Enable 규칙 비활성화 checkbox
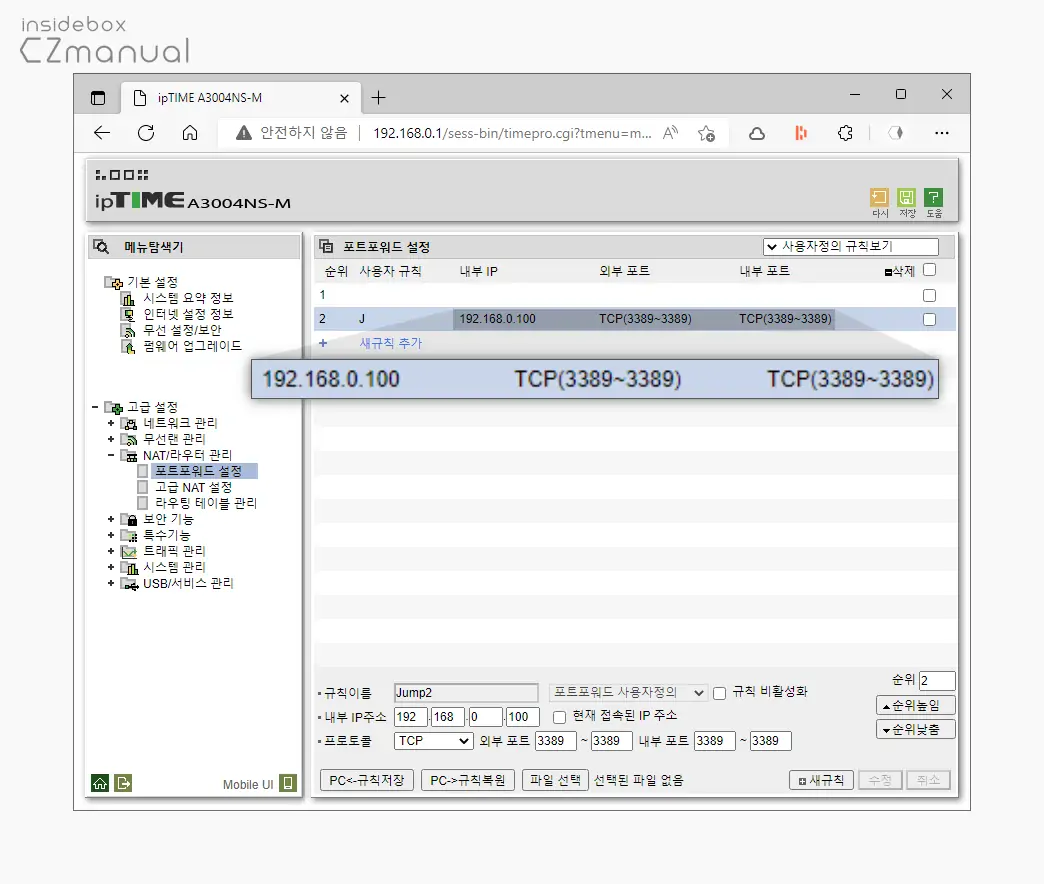The image size is (1044, 884). click(x=719, y=694)
